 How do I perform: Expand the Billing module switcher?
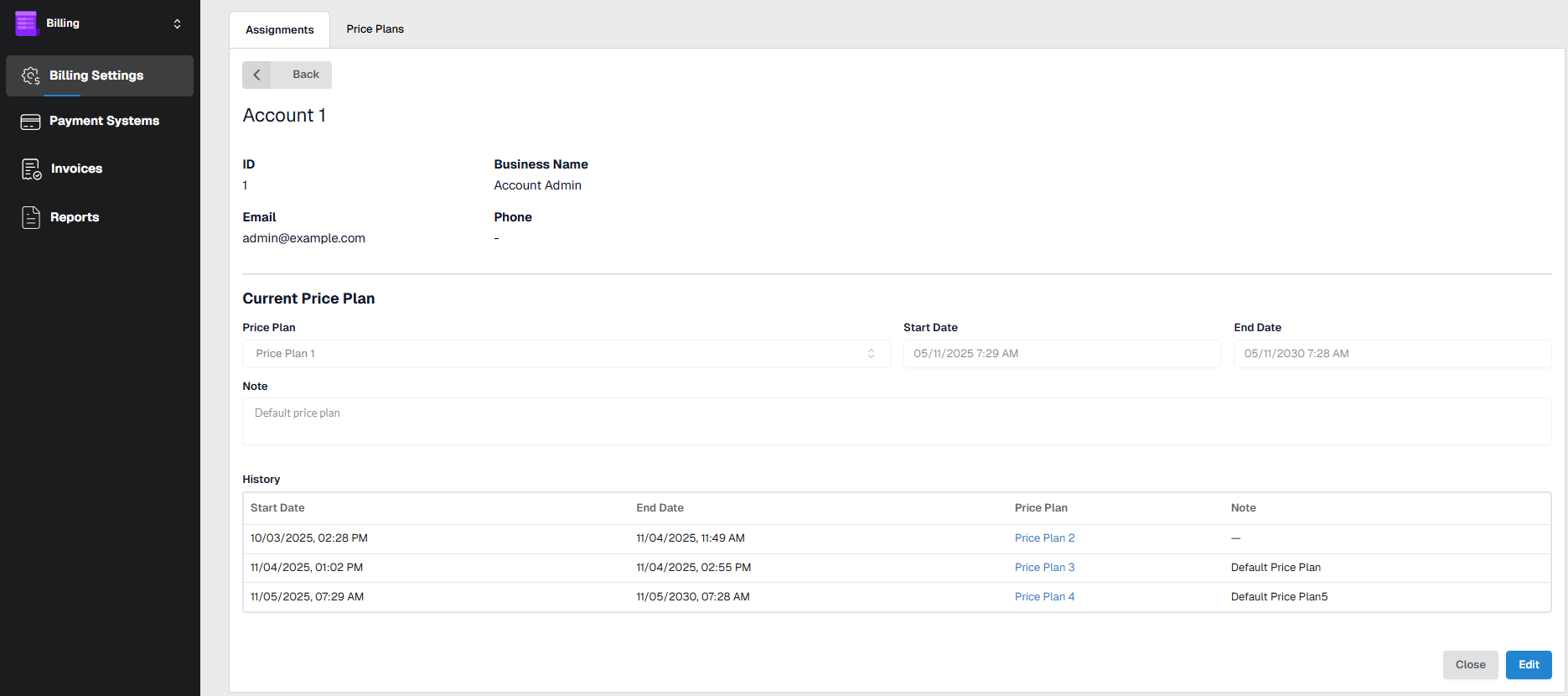tap(177, 23)
